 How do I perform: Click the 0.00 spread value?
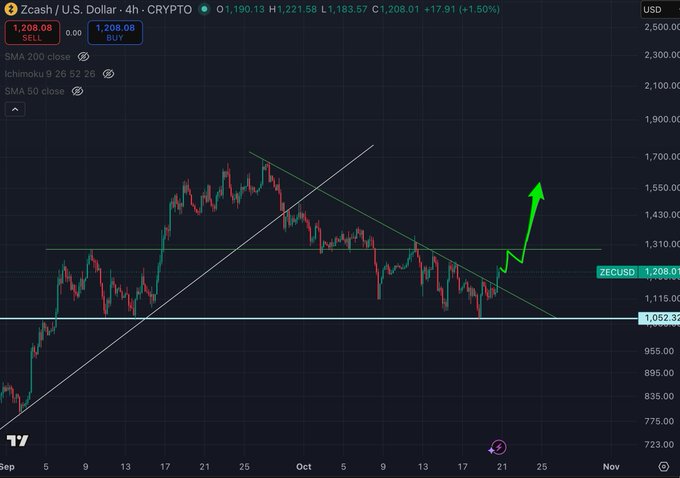click(x=74, y=33)
